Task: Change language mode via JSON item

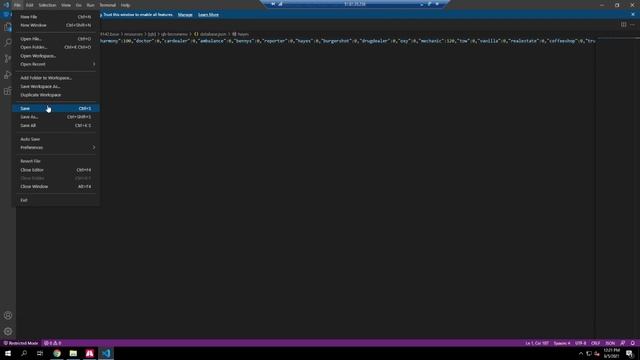Action: 610,343
